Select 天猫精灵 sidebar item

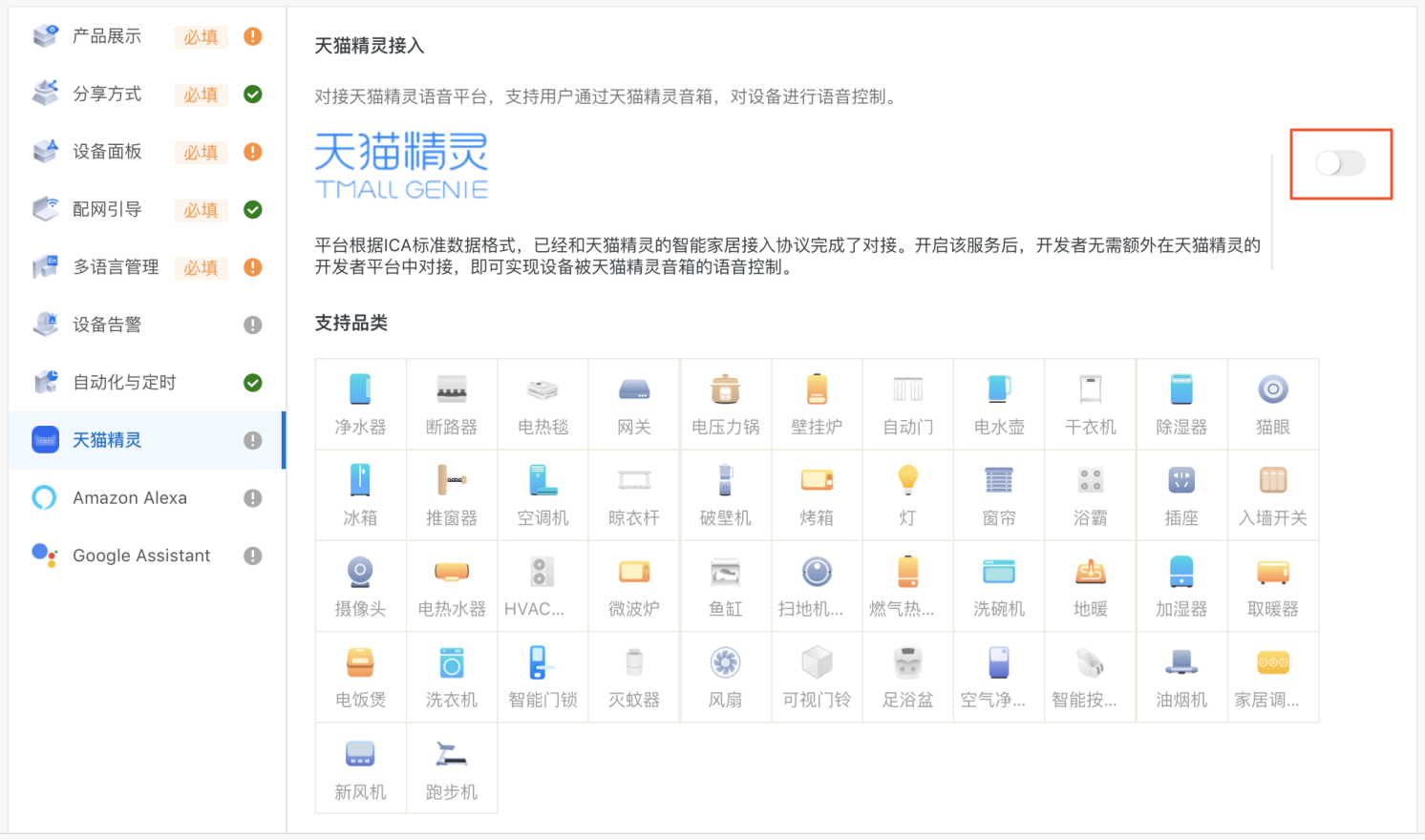146,440
